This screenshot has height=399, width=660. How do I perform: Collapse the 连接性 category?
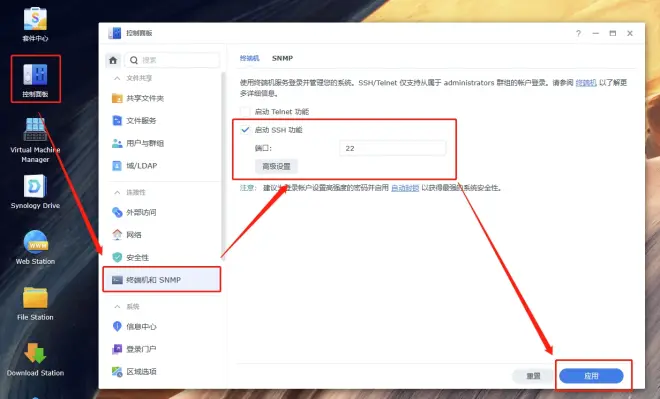(117, 192)
